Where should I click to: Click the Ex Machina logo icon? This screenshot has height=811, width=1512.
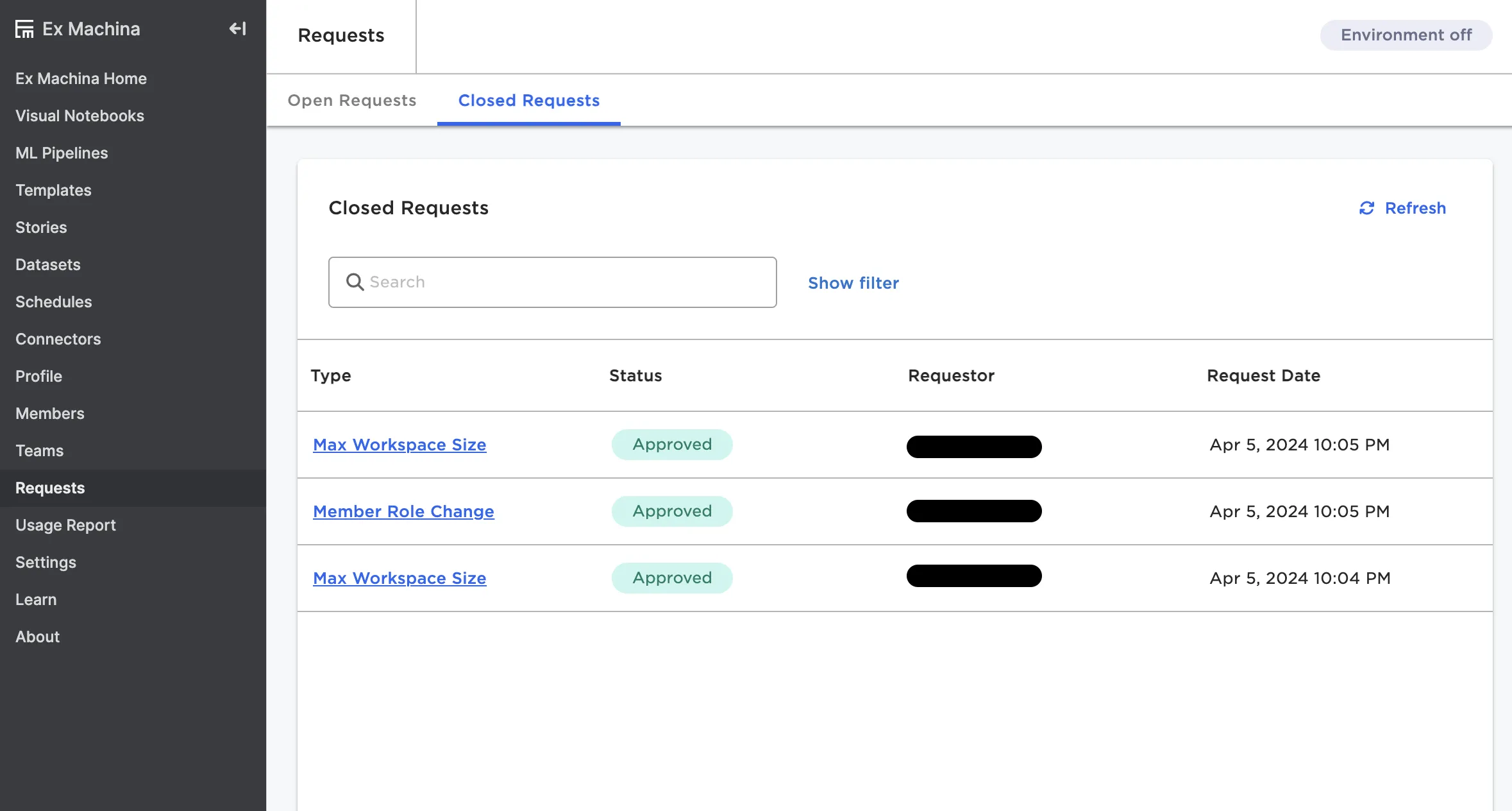click(x=24, y=29)
